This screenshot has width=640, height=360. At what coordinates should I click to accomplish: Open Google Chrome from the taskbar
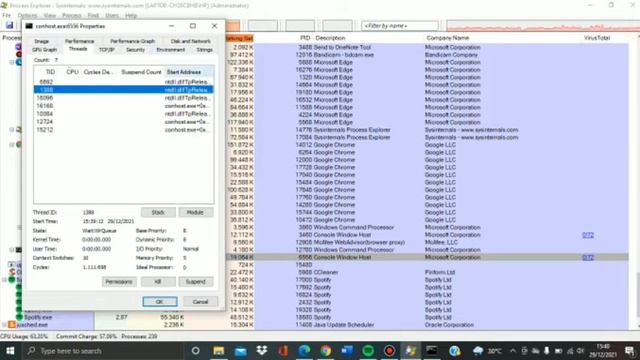click(x=325, y=351)
